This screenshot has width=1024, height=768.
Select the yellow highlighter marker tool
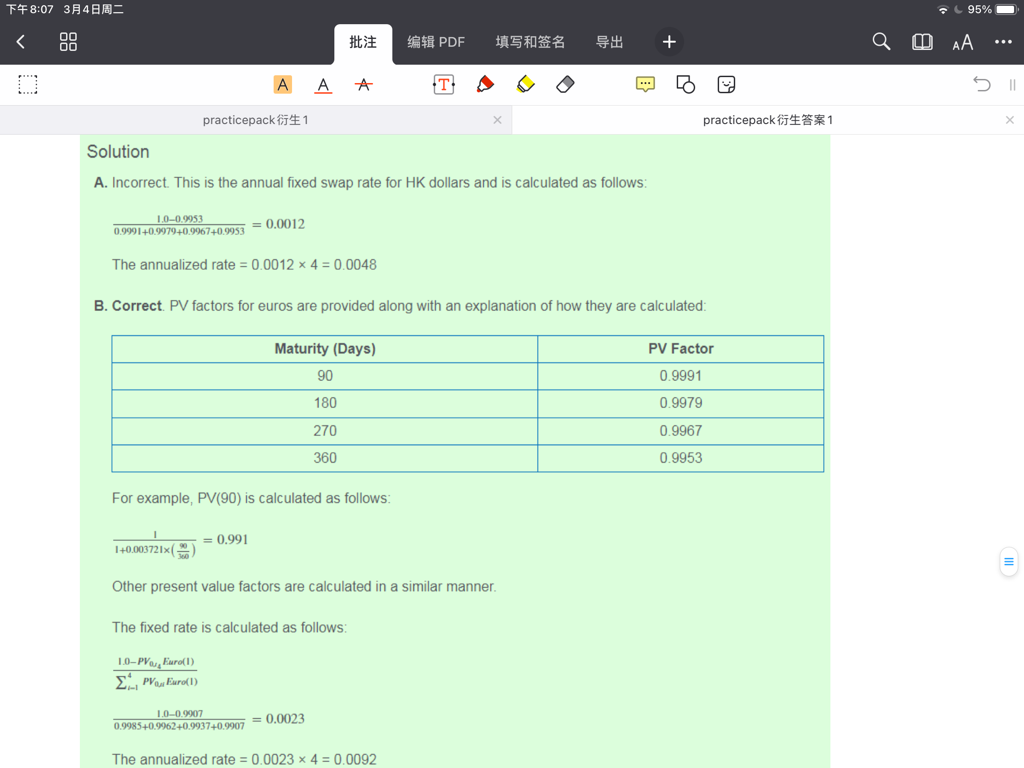point(525,84)
